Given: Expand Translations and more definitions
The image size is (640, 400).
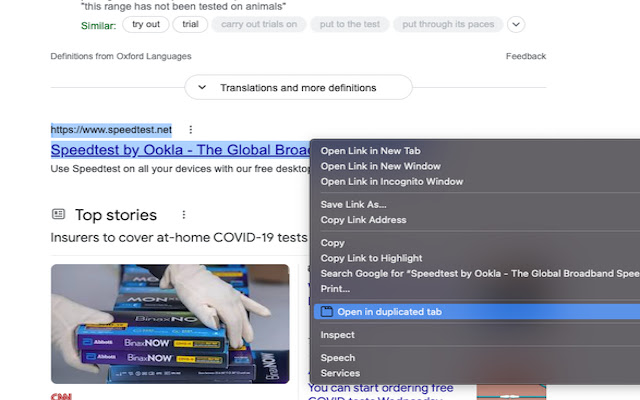Looking at the screenshot, I should (298, 87).
